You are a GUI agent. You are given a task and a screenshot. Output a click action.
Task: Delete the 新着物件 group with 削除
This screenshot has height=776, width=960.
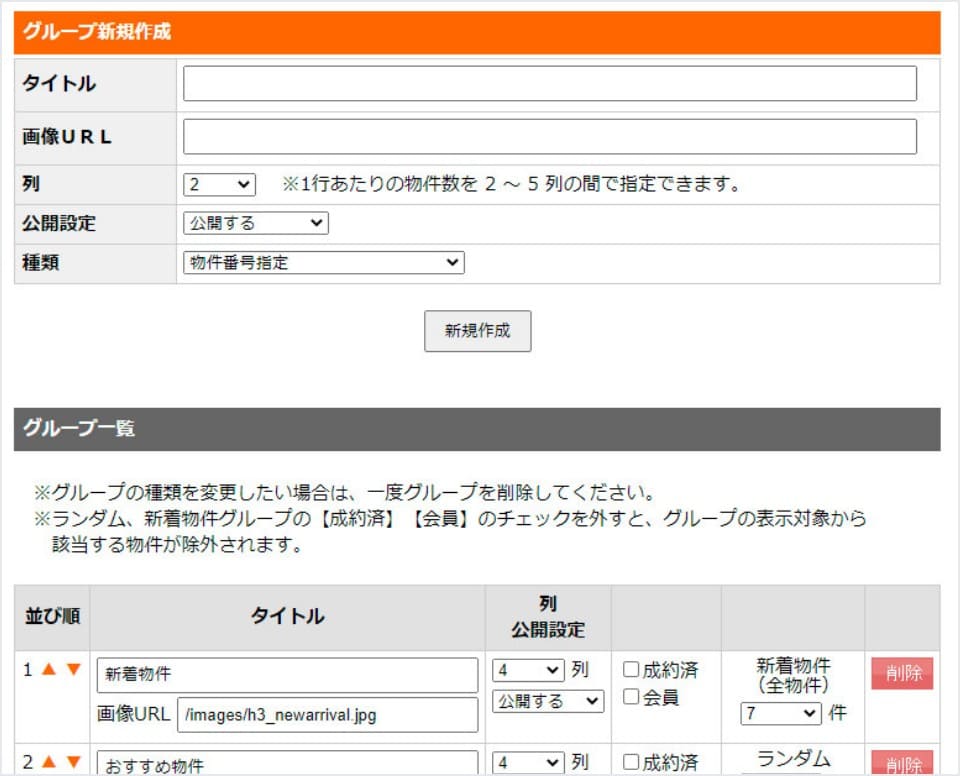coord(901,673)
